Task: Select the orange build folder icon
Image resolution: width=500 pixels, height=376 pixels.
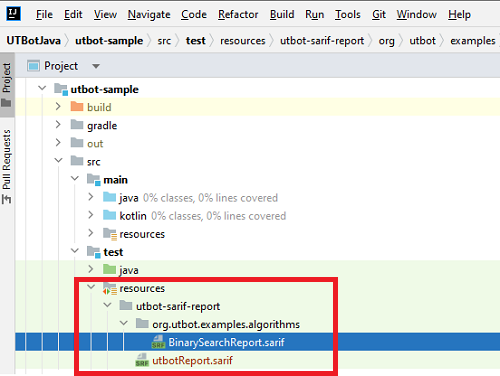Action: click(77, 107)
